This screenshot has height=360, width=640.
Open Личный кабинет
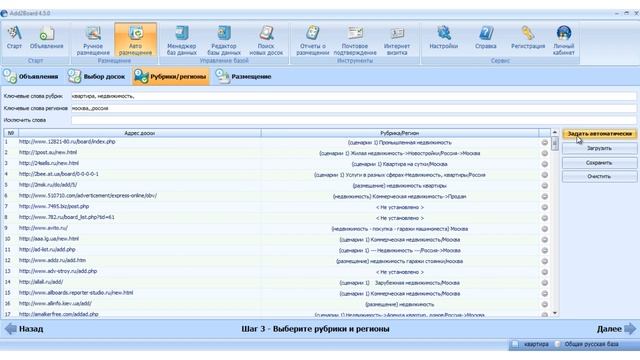[x=564, y=40]
